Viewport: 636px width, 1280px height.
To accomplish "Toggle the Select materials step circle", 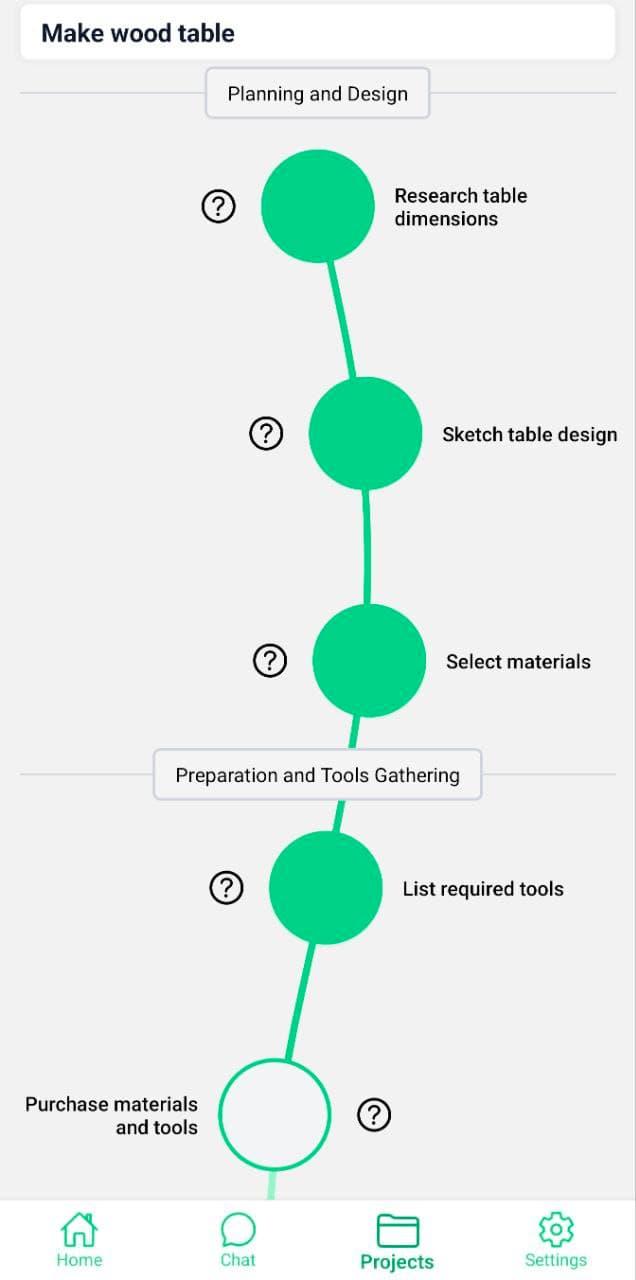I will 368,660.
